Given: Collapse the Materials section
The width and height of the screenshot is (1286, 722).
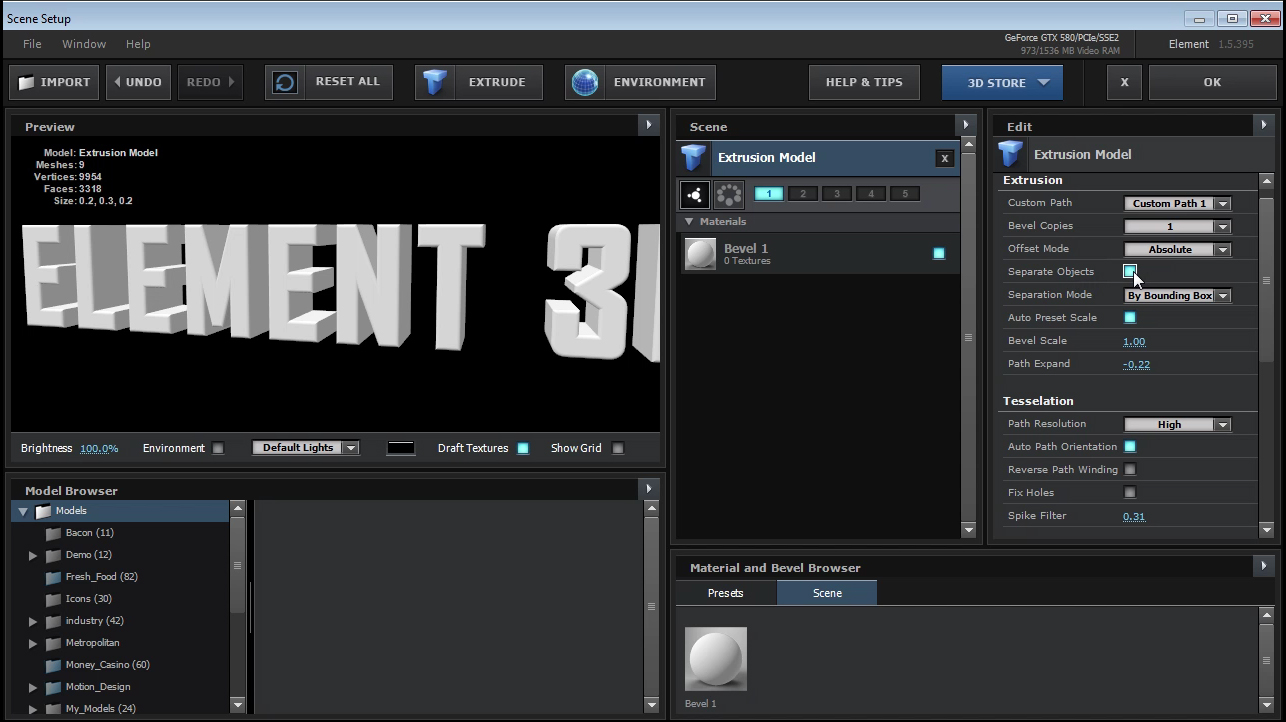Looking at the screenshot, I should point(688,222).
